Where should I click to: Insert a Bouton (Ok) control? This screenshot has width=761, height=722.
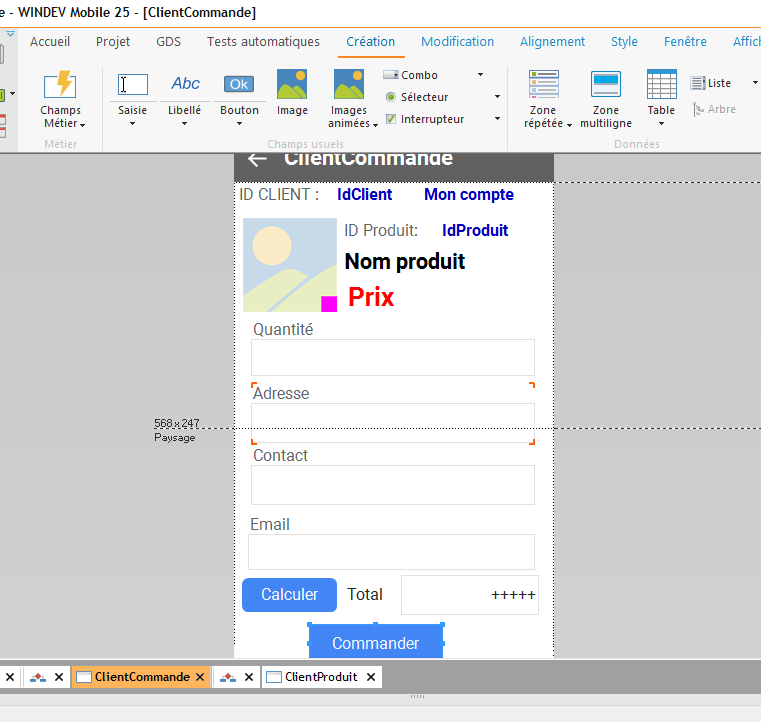tap(239, 85)
